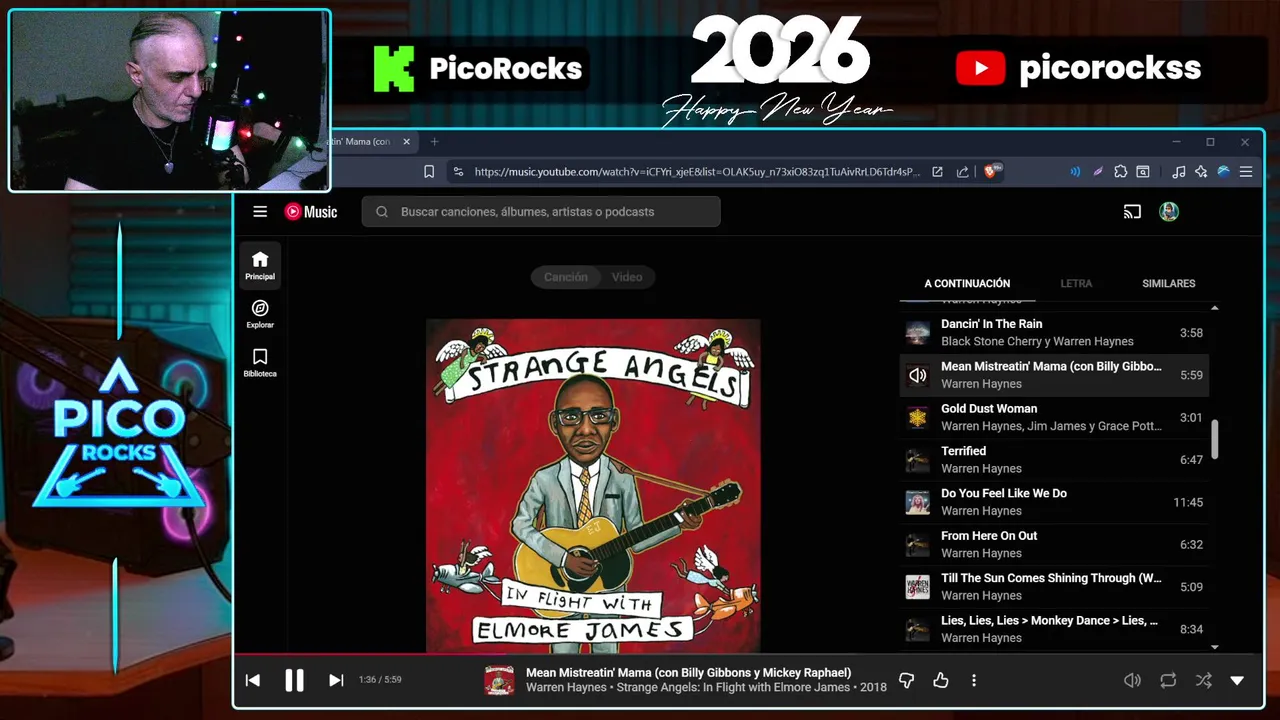Pause the playing song
Image resolution: width=1280 pixels, height=720 pixels.
click(x=294, y=680)
